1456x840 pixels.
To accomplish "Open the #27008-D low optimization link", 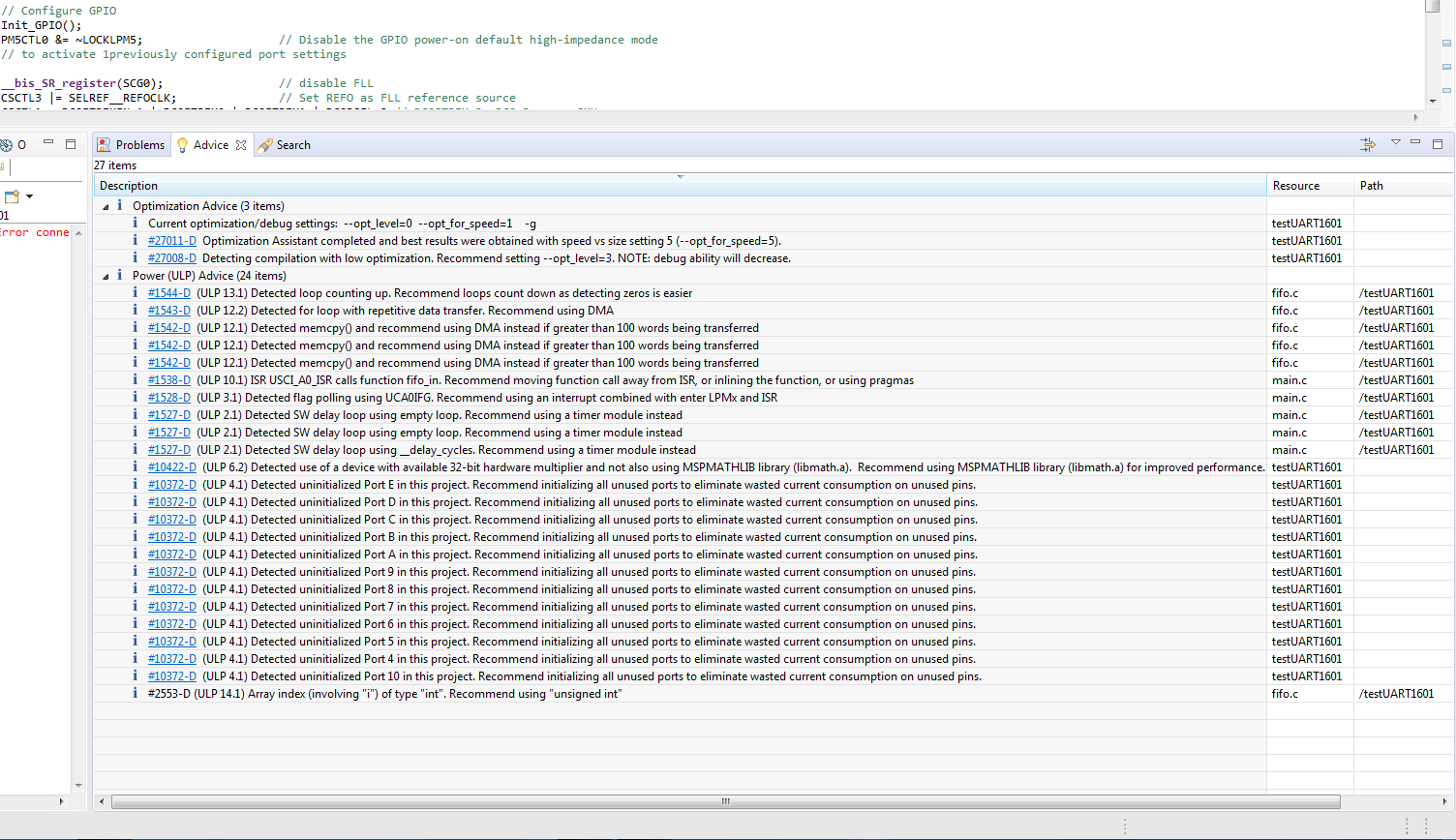I will click(x=172, y=258).
